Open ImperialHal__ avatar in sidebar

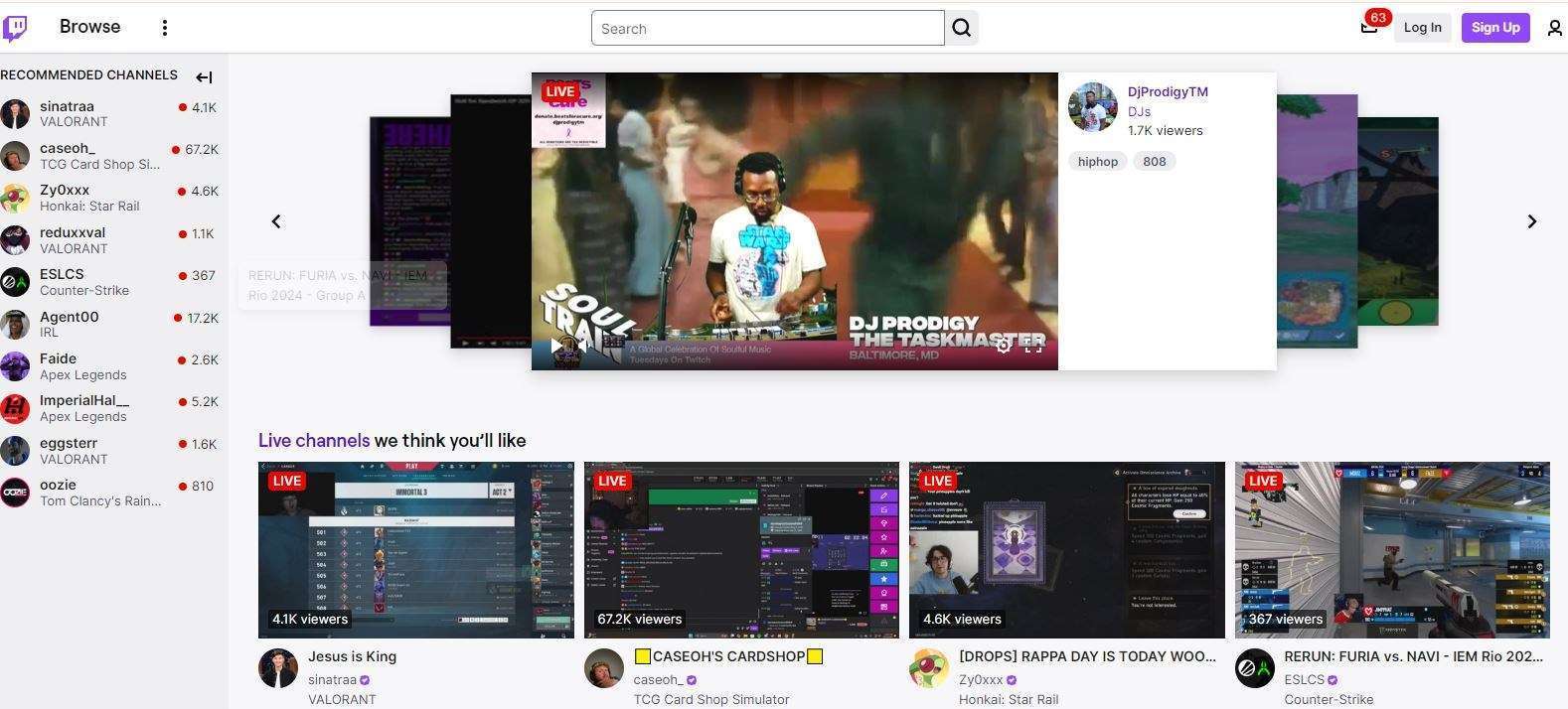pyautogui.click(x=15, y=408)
